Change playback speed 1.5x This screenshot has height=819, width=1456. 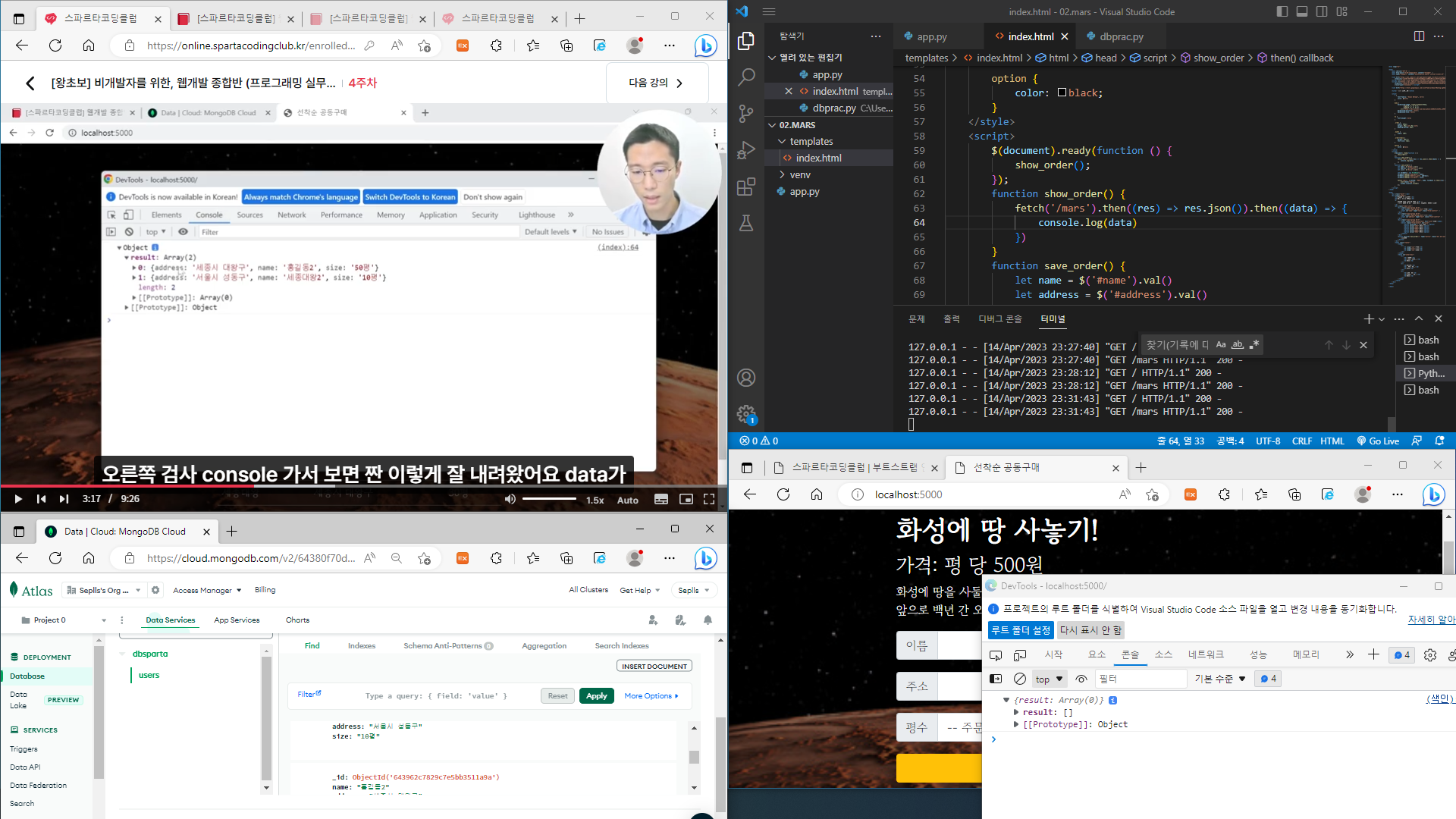coord(595,500)
